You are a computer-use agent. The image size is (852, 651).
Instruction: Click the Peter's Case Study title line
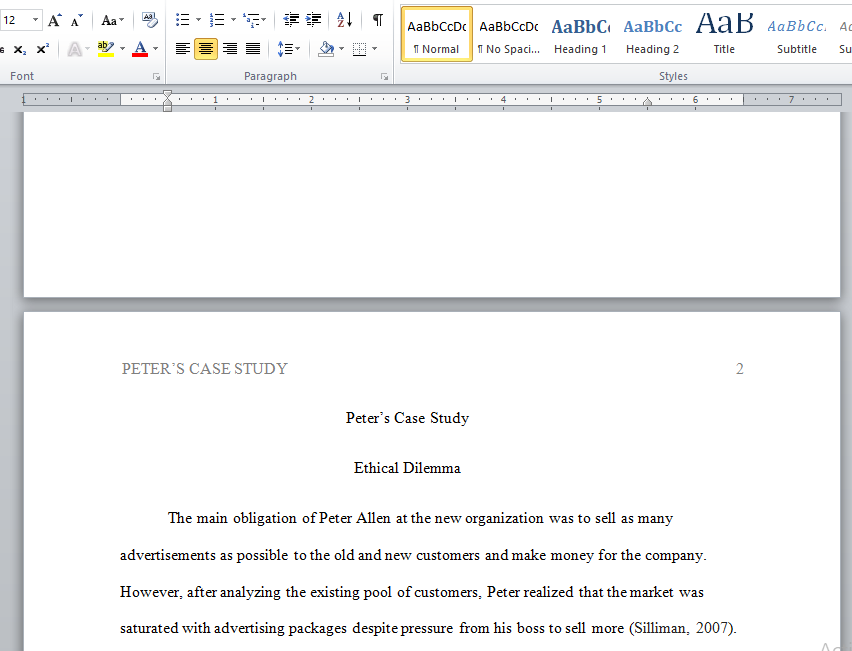tap(408, 418)
